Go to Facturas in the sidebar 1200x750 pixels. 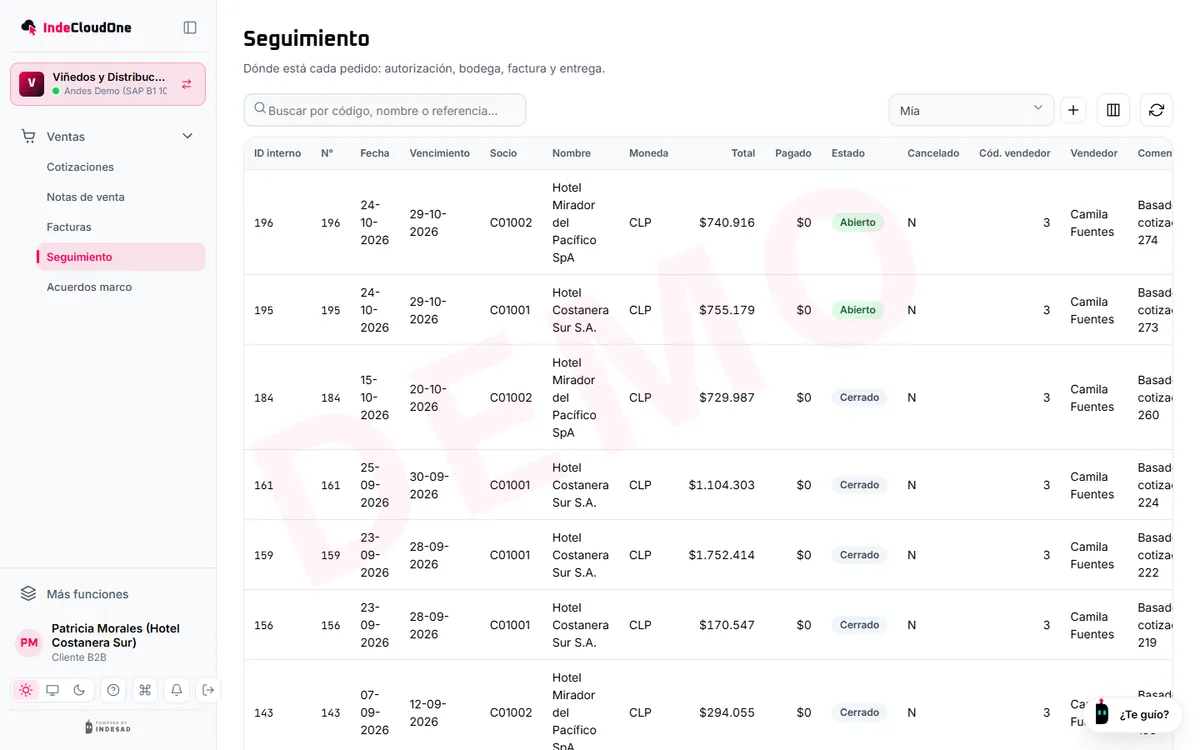tap(69, 227)
